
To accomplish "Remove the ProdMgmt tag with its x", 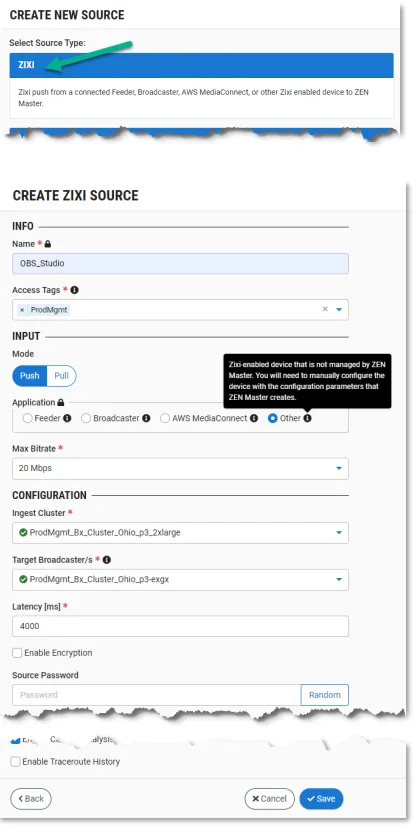I will 22,310.
